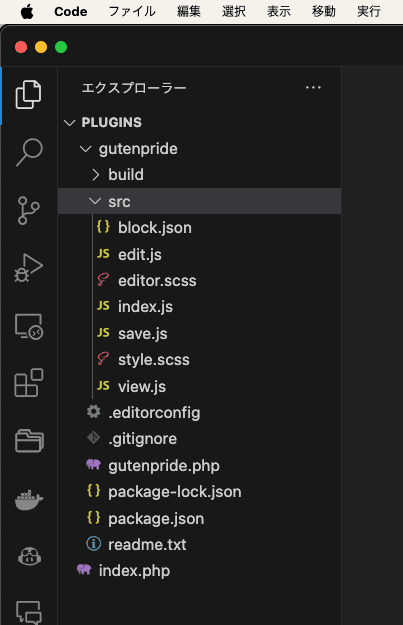Open the Docker view icon

pos(29,500)
